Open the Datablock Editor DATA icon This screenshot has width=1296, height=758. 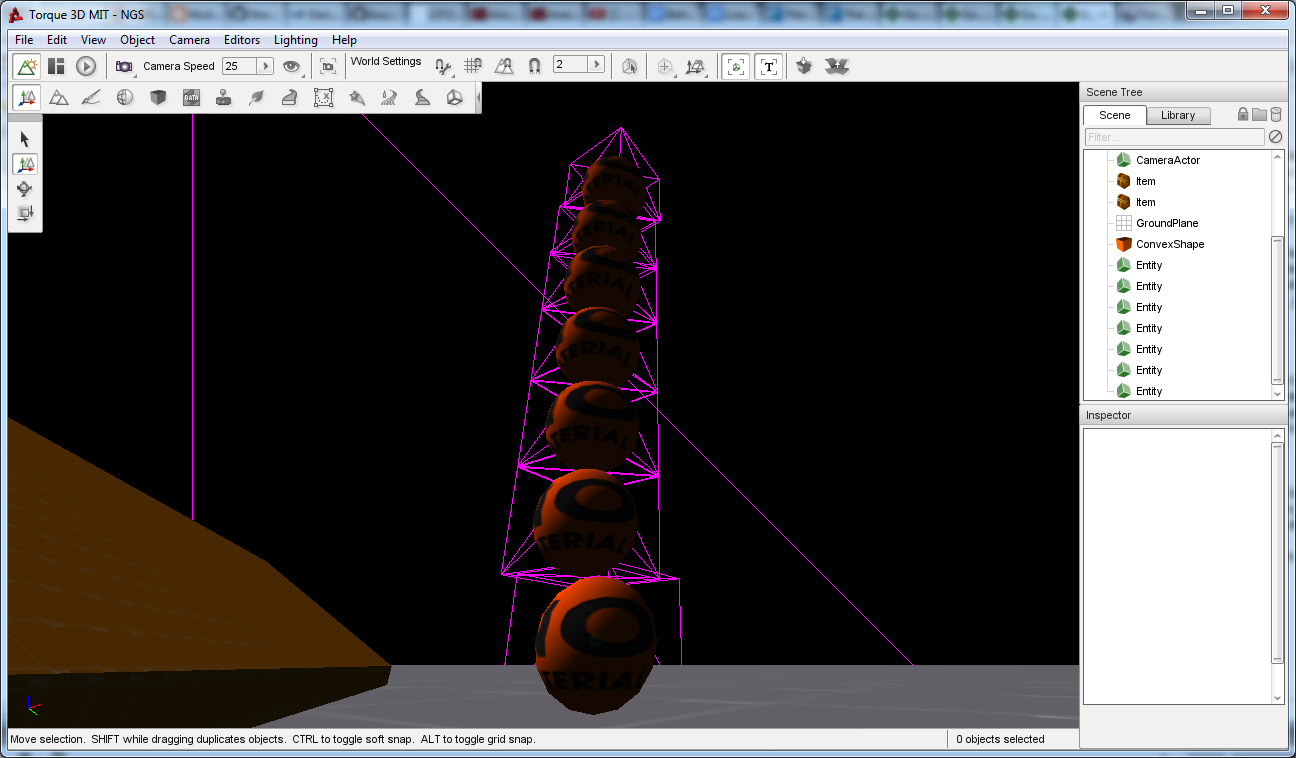(x=191, y=97)
